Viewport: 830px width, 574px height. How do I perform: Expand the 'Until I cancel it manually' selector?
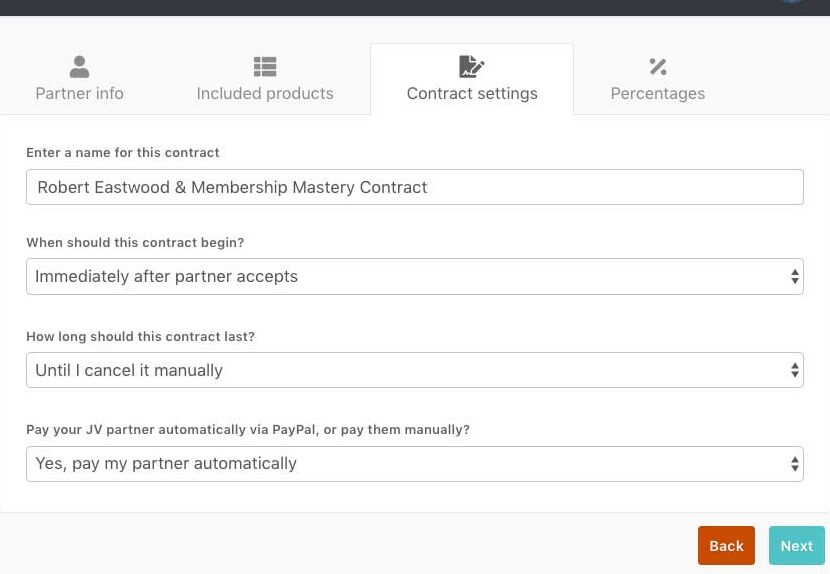(x=400, y=370)
